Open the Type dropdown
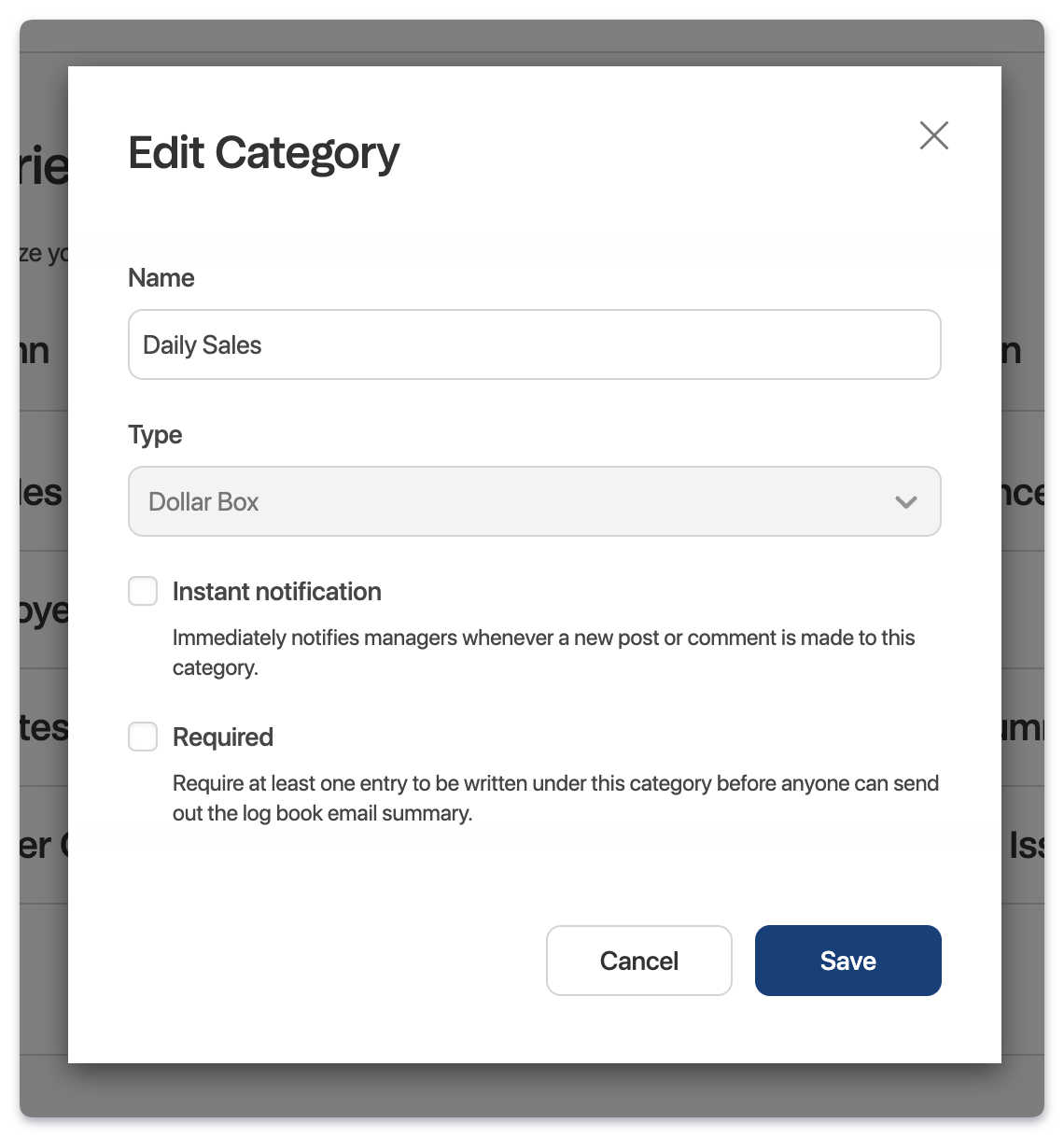The height and width of the screenshot is (1137, 1064). (534, 501)
